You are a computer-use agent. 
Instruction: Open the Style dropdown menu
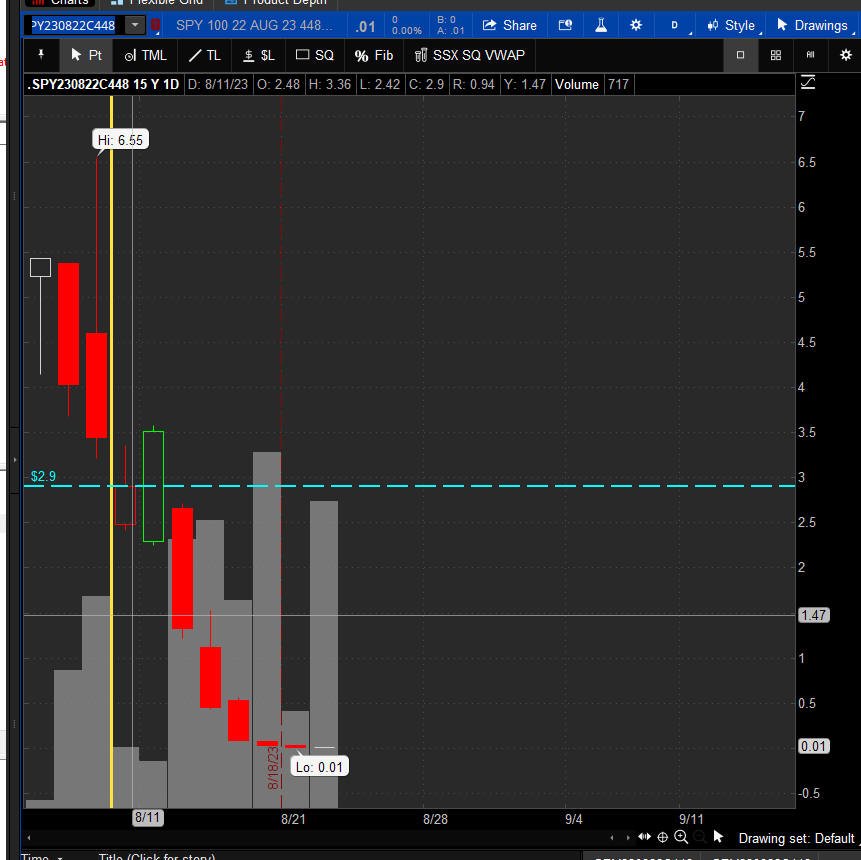[x=731, y=25]
